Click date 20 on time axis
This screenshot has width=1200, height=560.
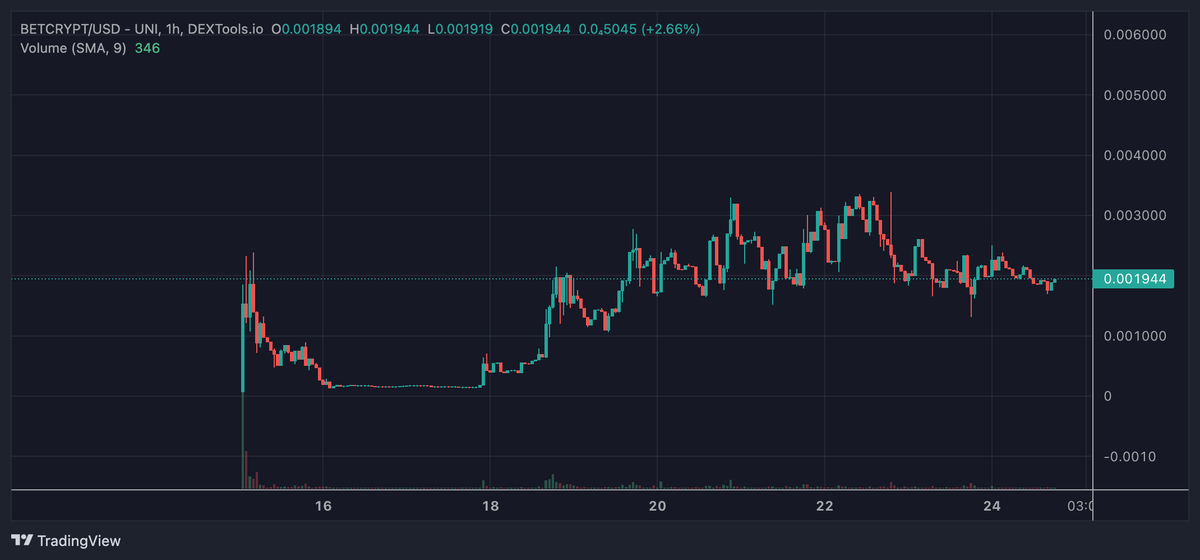point(657,507)
